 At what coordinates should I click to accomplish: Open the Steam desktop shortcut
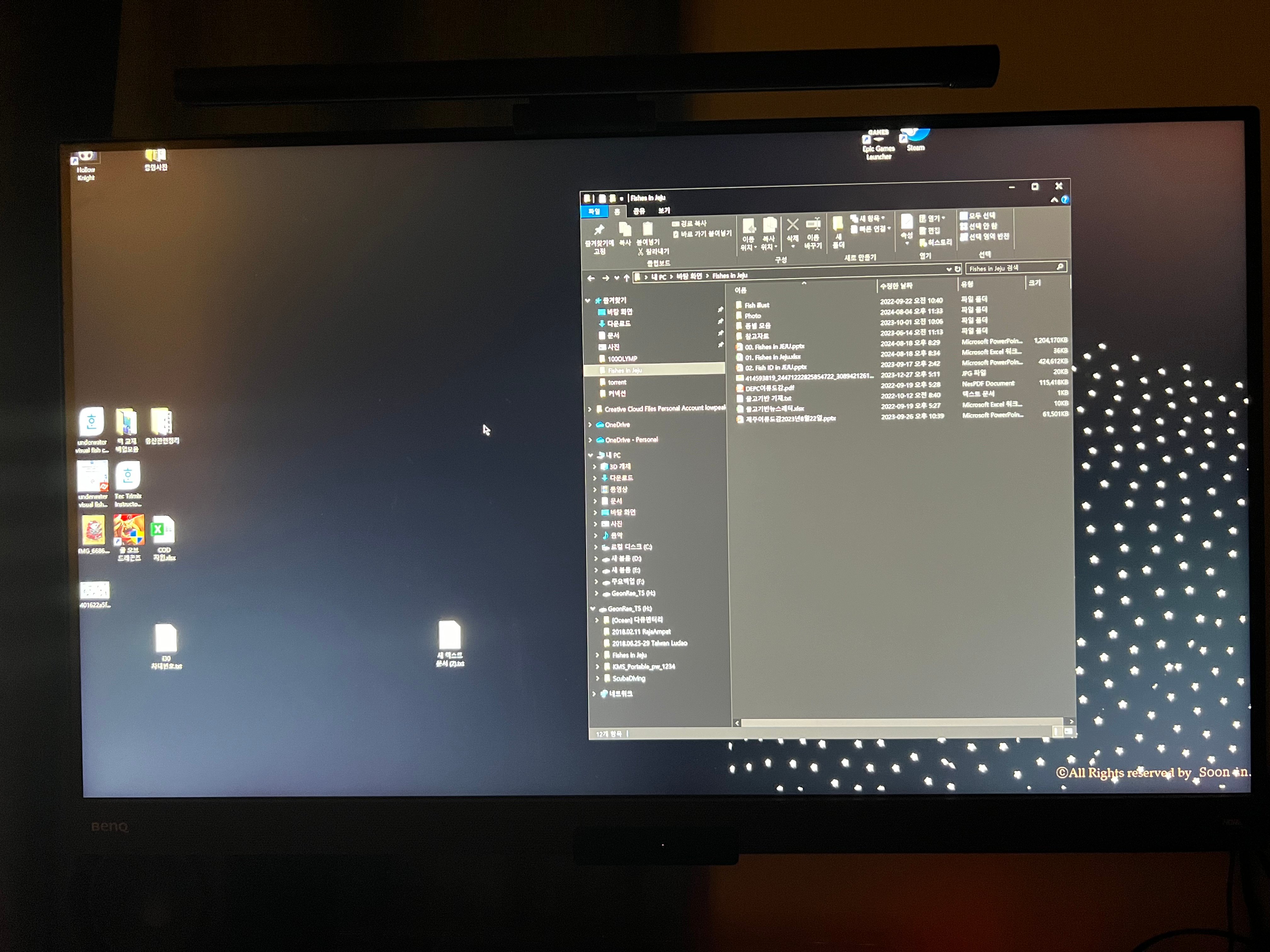pyautogui.click(x=915, y=139)
